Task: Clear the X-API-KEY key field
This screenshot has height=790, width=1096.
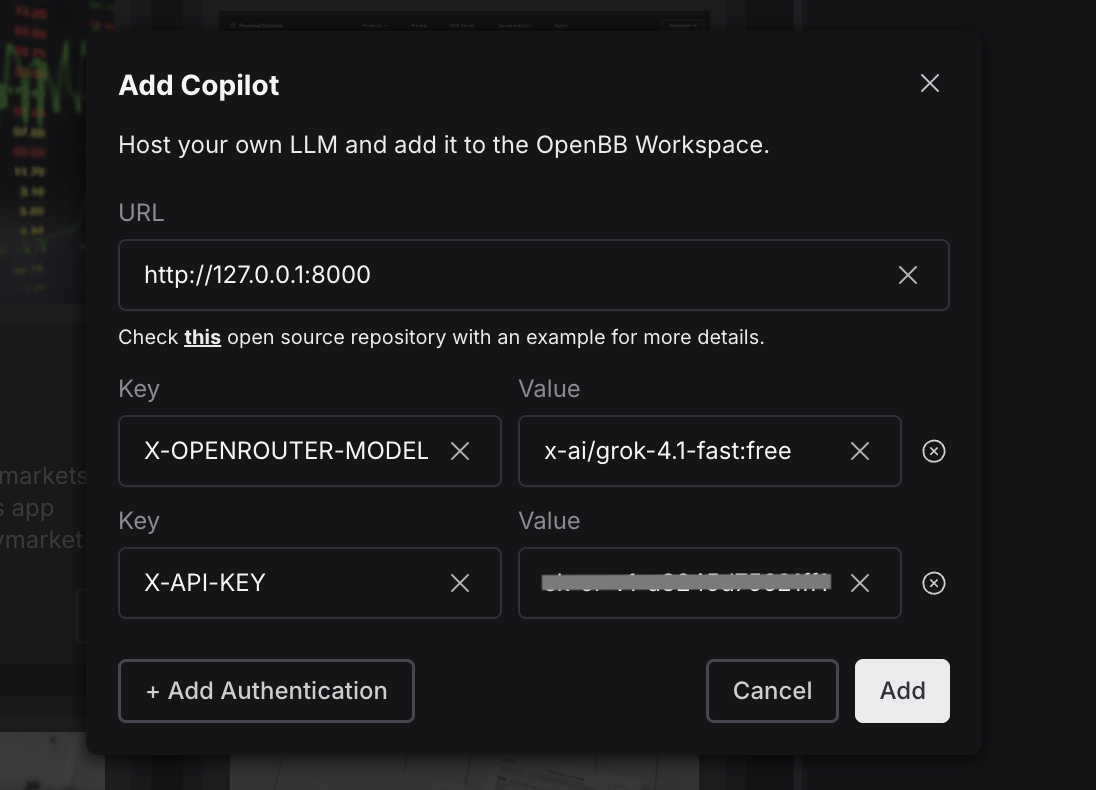Action: [459, 583]
